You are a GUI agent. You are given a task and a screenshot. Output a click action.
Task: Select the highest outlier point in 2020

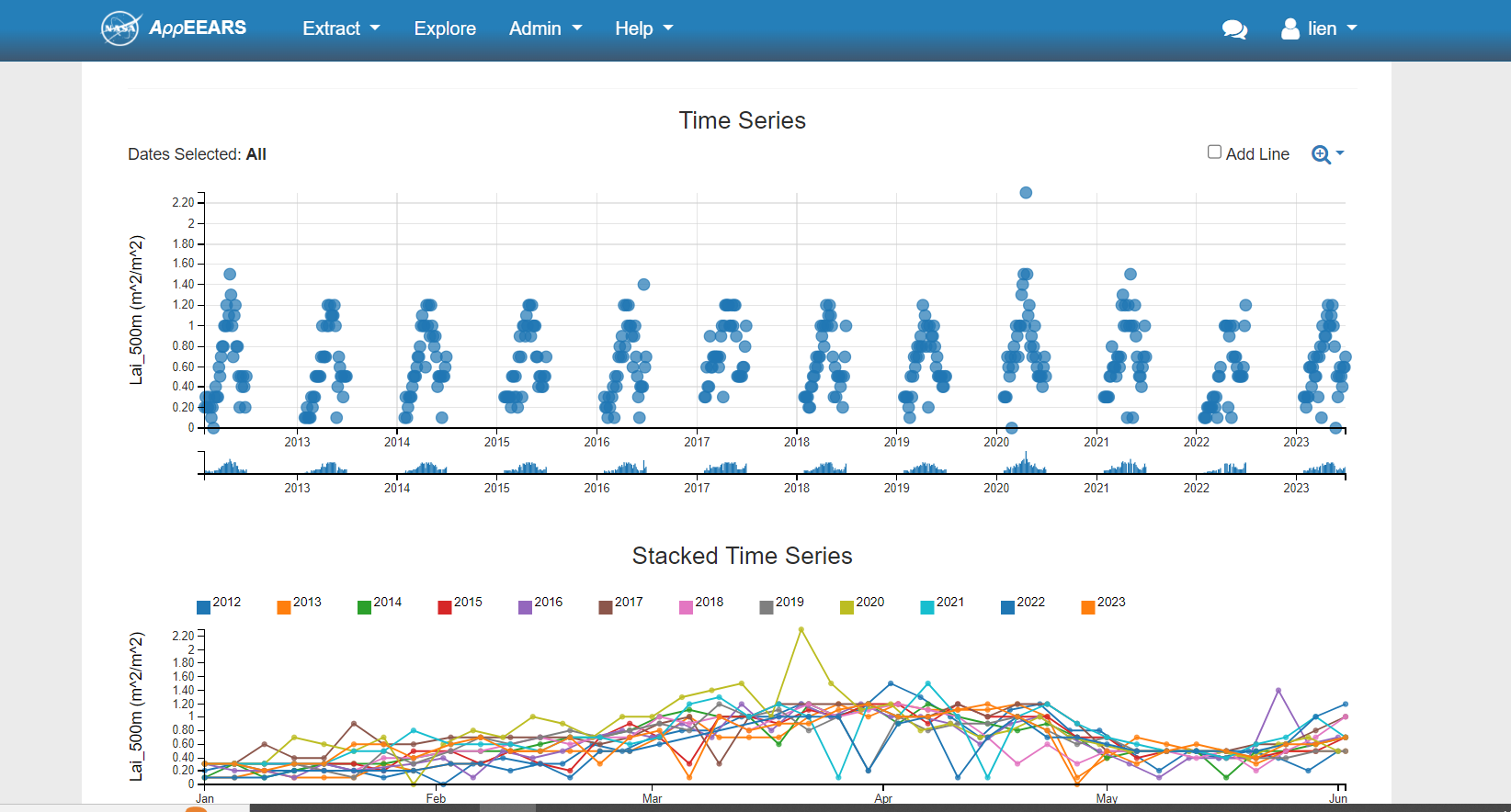tap(1026, 193)
